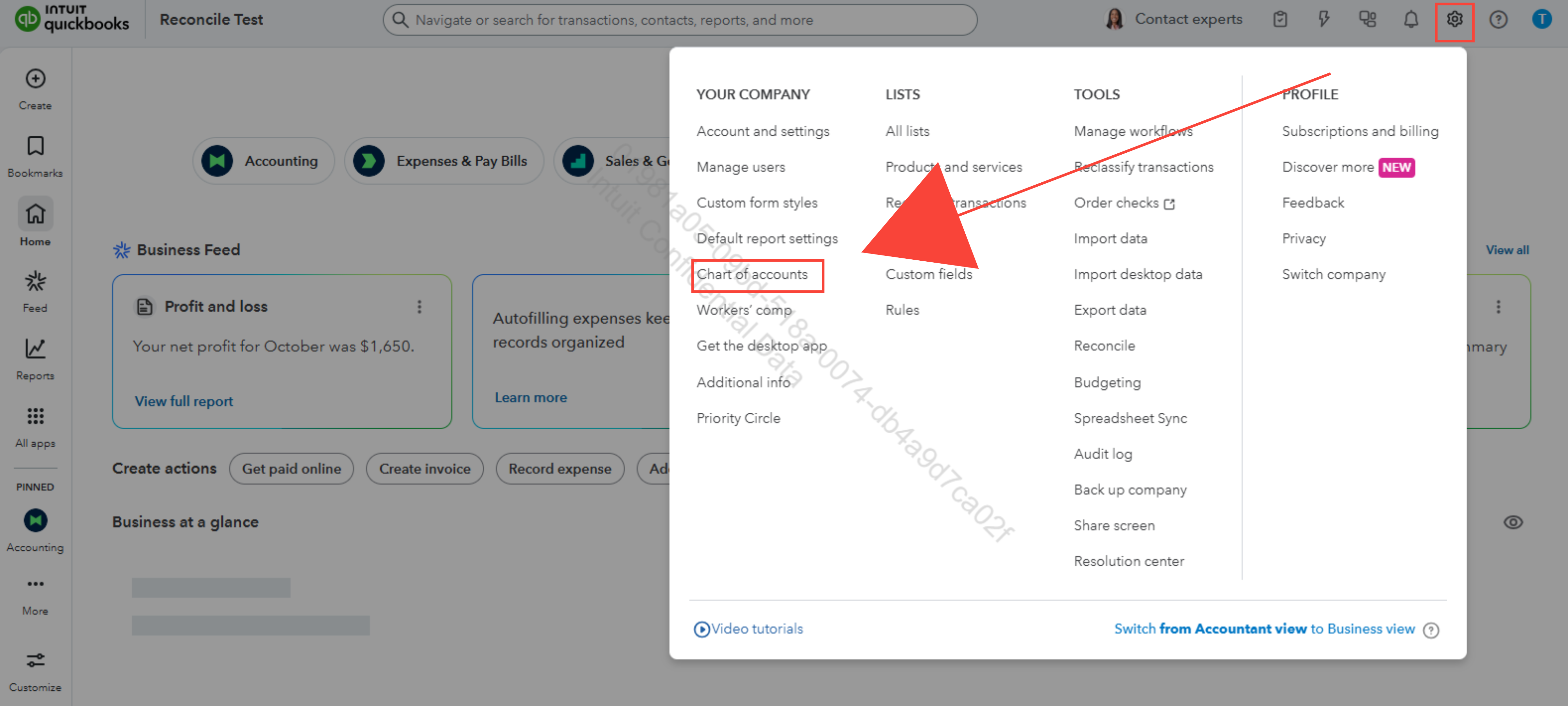Switch from Accountant view to Business view
Viewport: 1568px width, 706px height.
pos(1264,629)
